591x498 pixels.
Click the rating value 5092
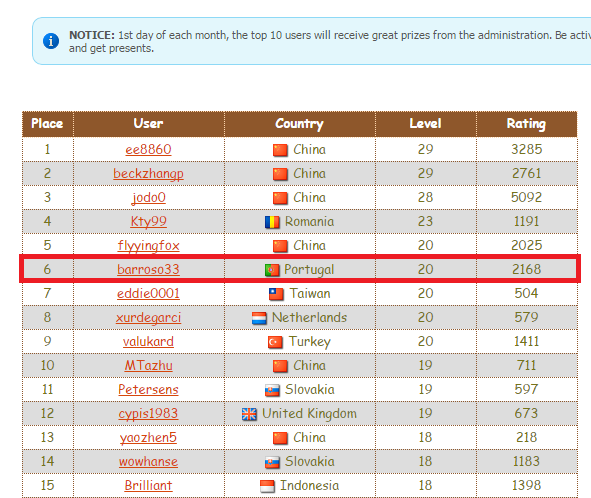point(527,198)
